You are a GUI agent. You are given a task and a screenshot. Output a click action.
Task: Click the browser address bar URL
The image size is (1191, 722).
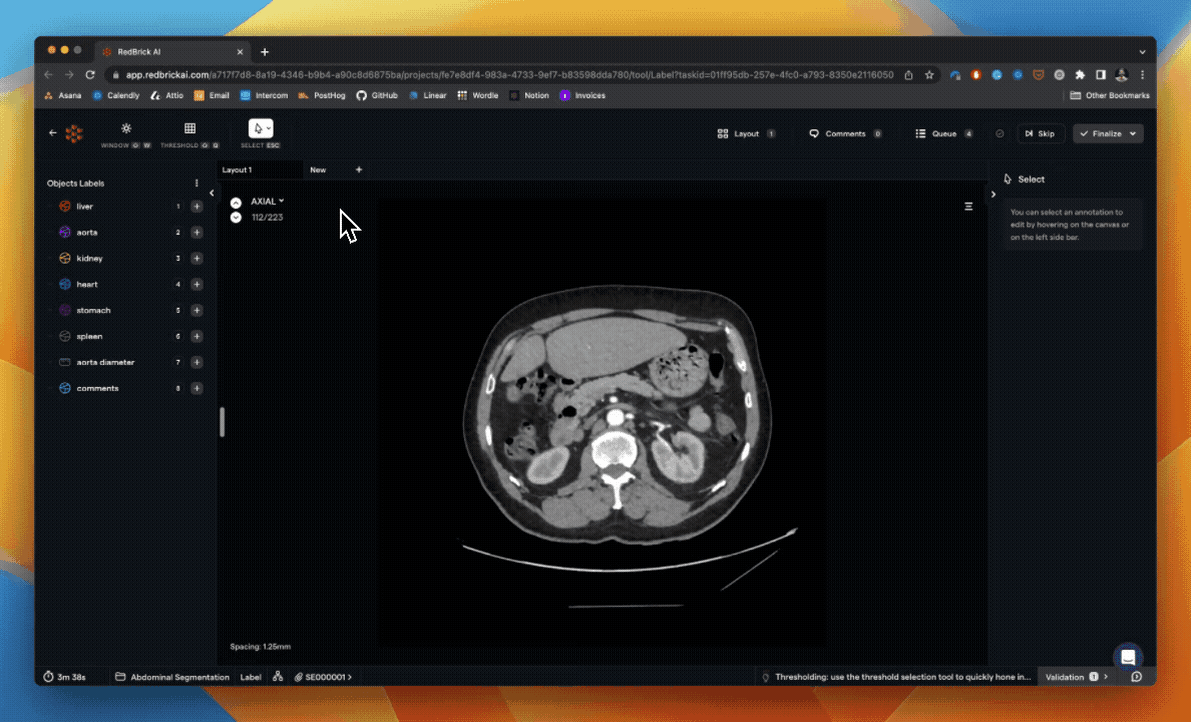510,74
